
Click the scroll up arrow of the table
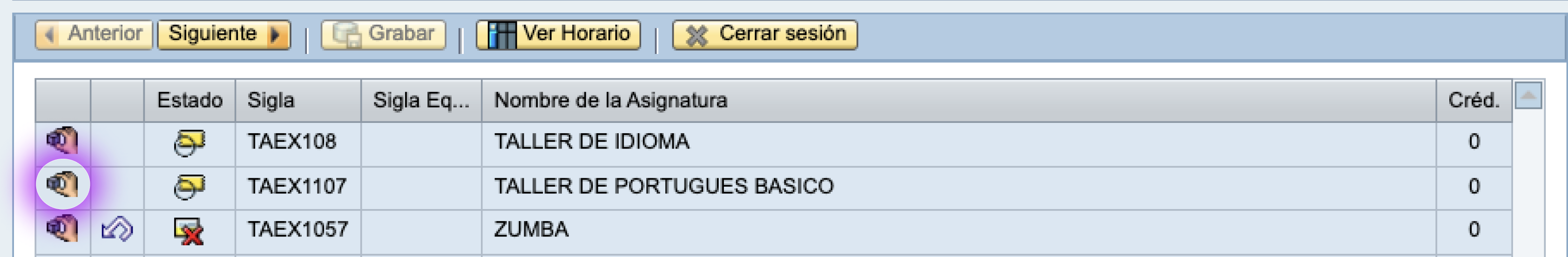(x=1528, y=95)
